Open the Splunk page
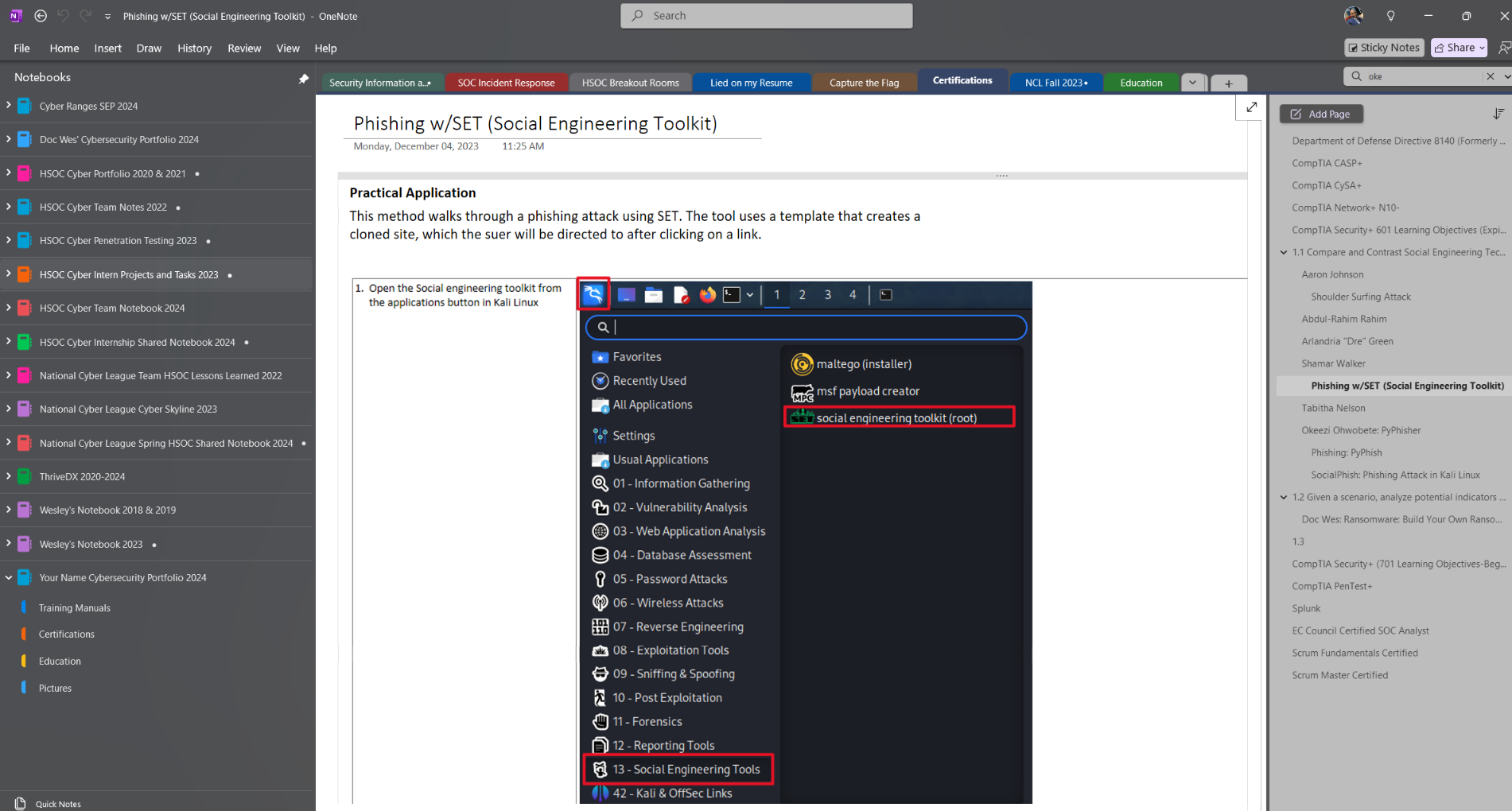This screenshot has width=1512, height=811. (1306, 608)
